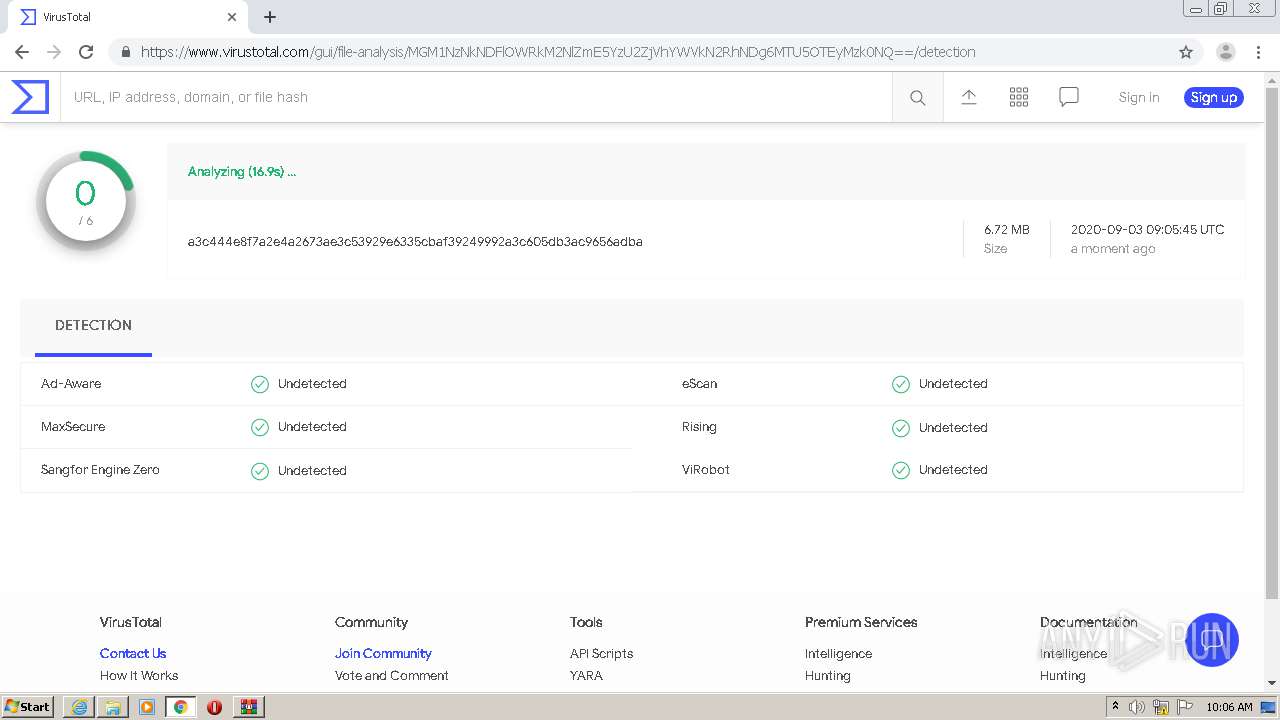Click ViRobot undetected check icon
This screenshot has width=1280, height=720.
point(901,470)
